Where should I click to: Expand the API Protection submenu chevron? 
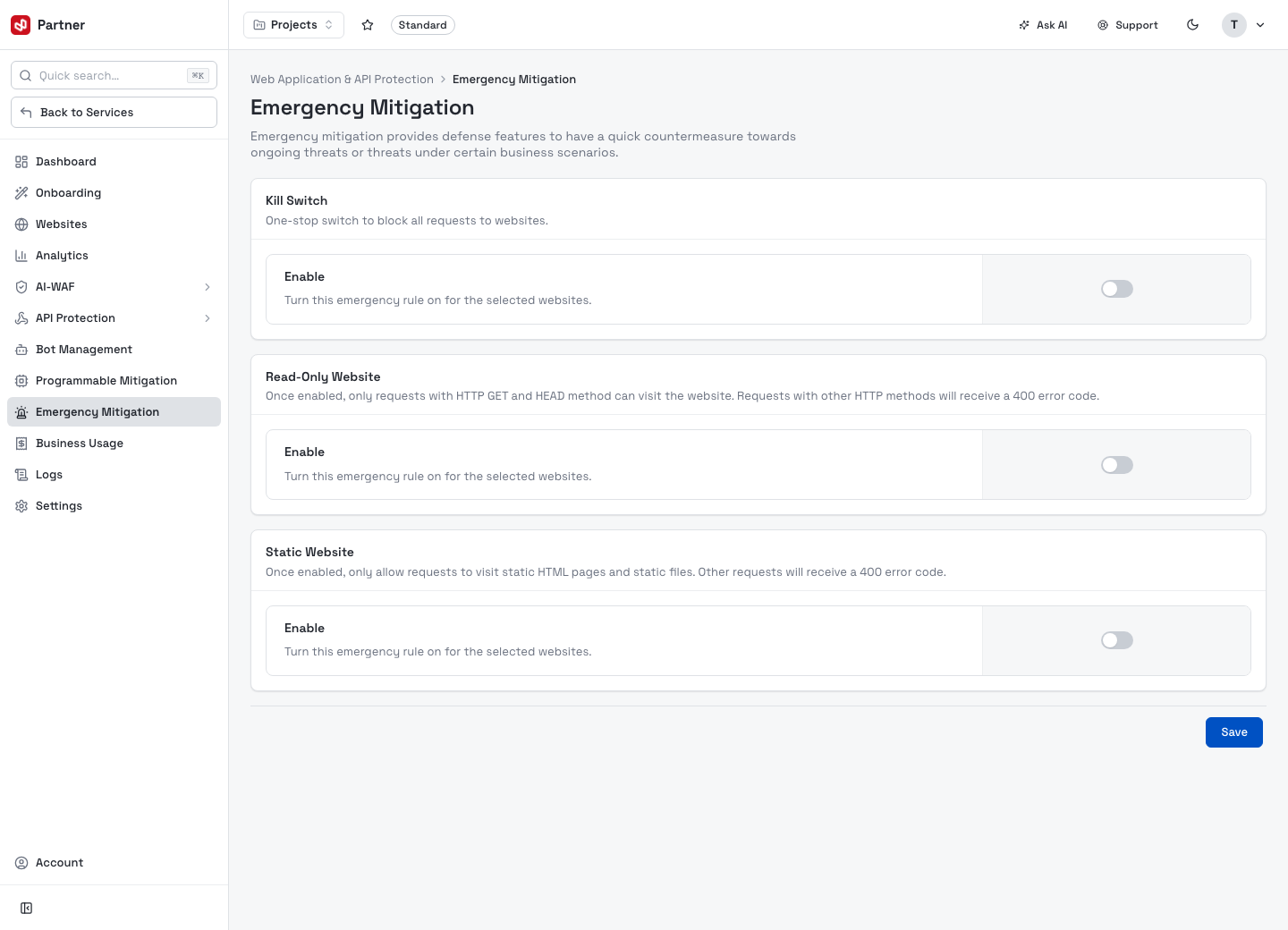click(x=208, y=318)
